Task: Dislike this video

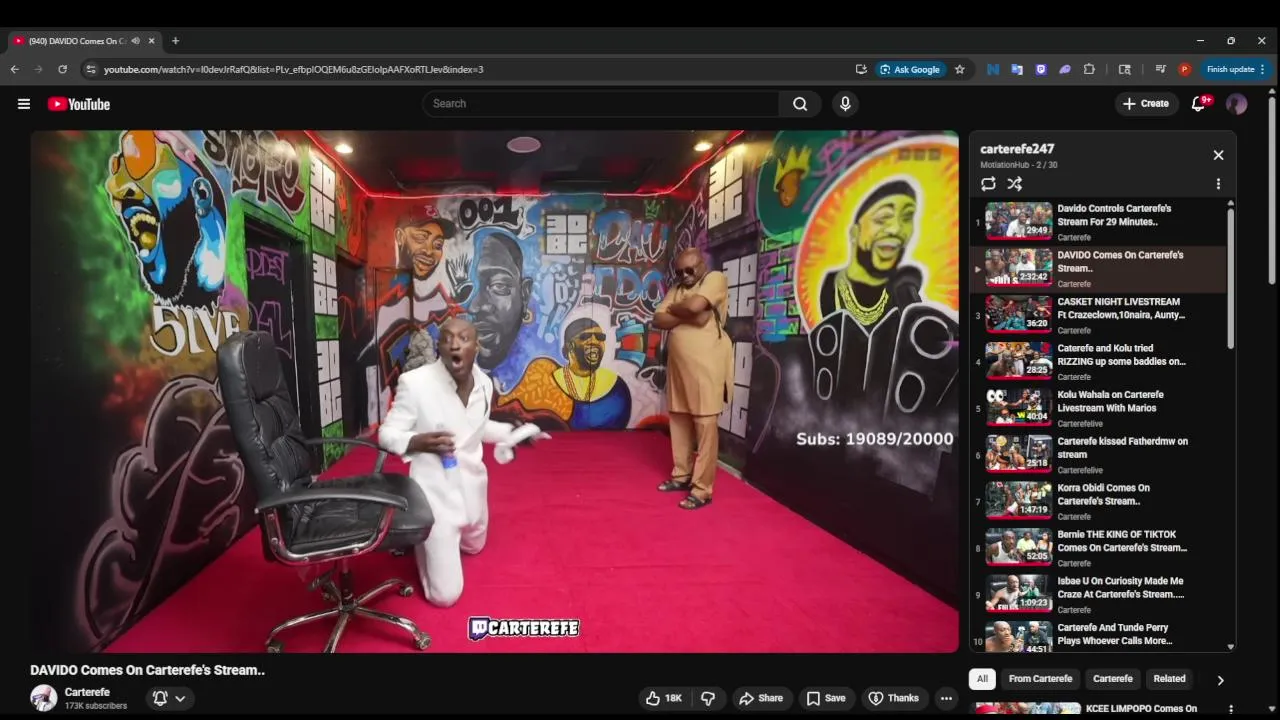Action: 708,698
